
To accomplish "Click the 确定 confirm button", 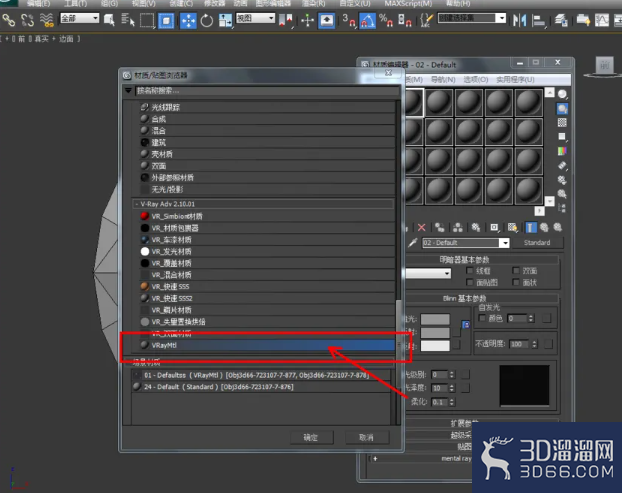I will 311,437.
